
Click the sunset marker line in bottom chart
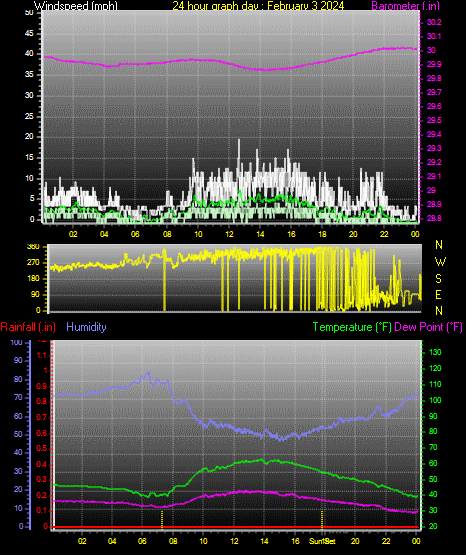pos(322,519)
